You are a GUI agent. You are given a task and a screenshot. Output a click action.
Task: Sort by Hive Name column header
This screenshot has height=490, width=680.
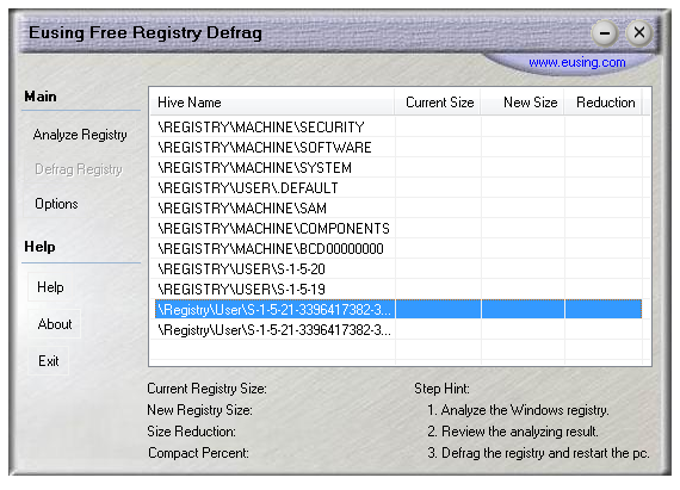point(272,102)
